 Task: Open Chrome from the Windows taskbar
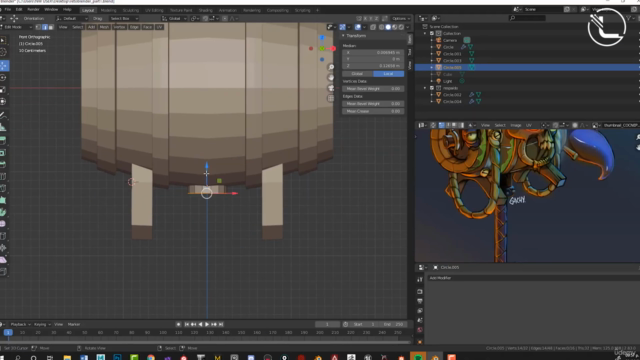151,357
